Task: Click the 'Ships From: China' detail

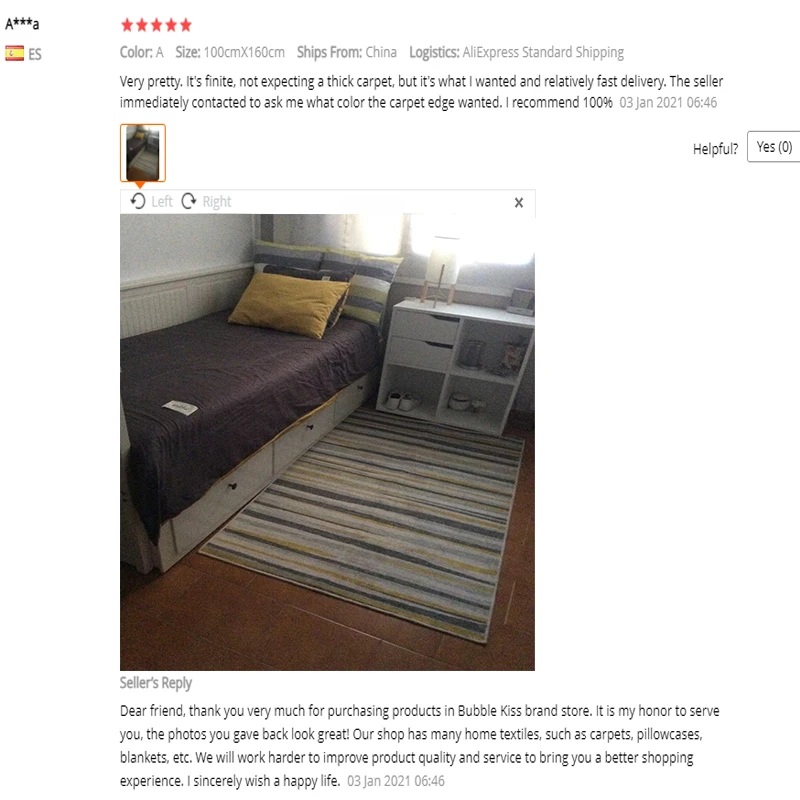Action: tap(347, 52)
